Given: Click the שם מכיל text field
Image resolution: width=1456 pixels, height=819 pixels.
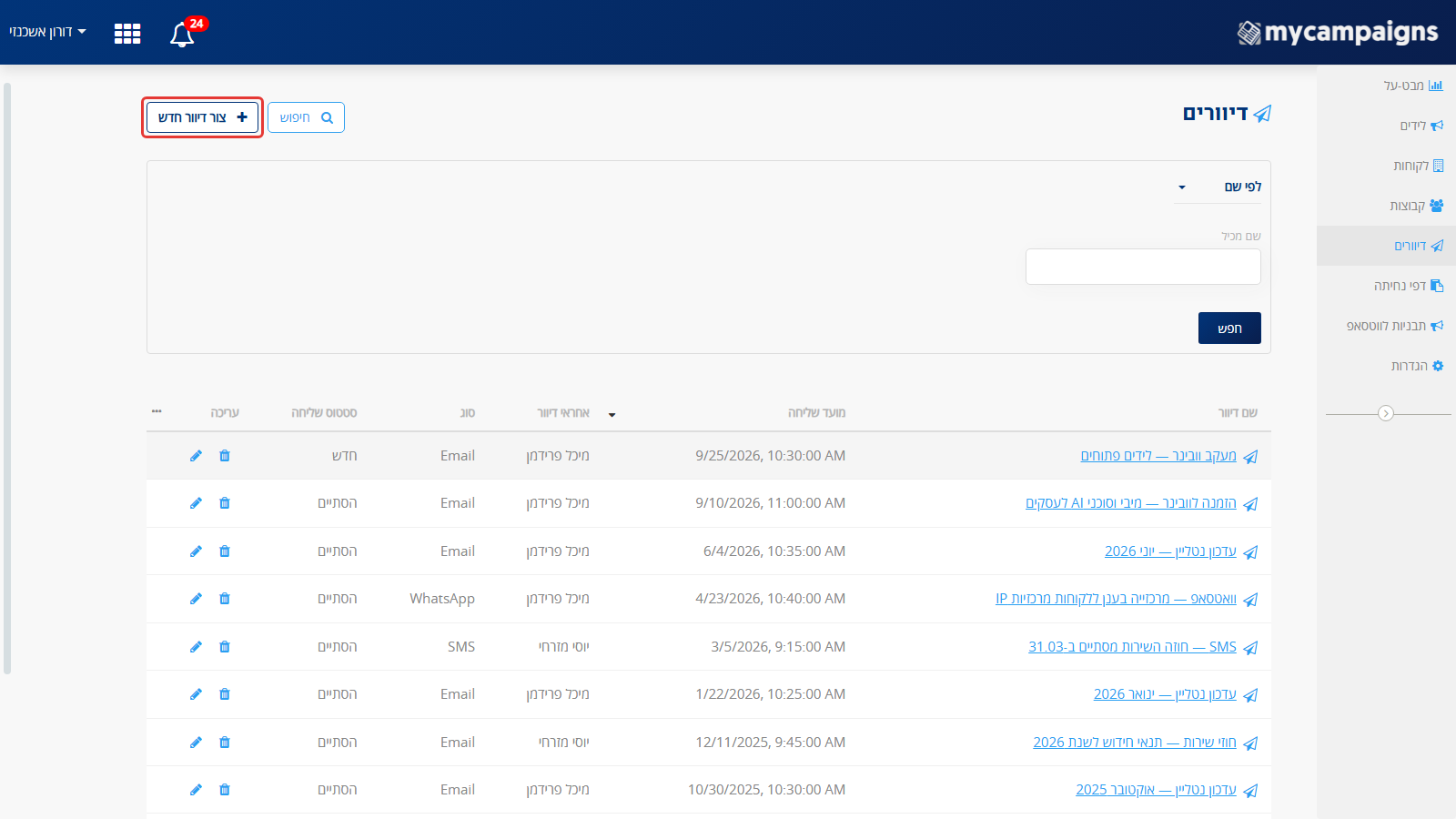Looking at the screenshot, I should (x=1143, y=267).
